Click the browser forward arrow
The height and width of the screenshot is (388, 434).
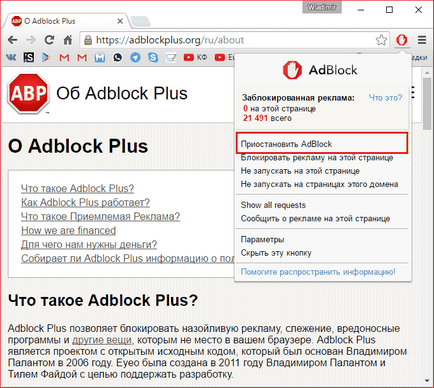pyautogui.click(x=31, y=40)
